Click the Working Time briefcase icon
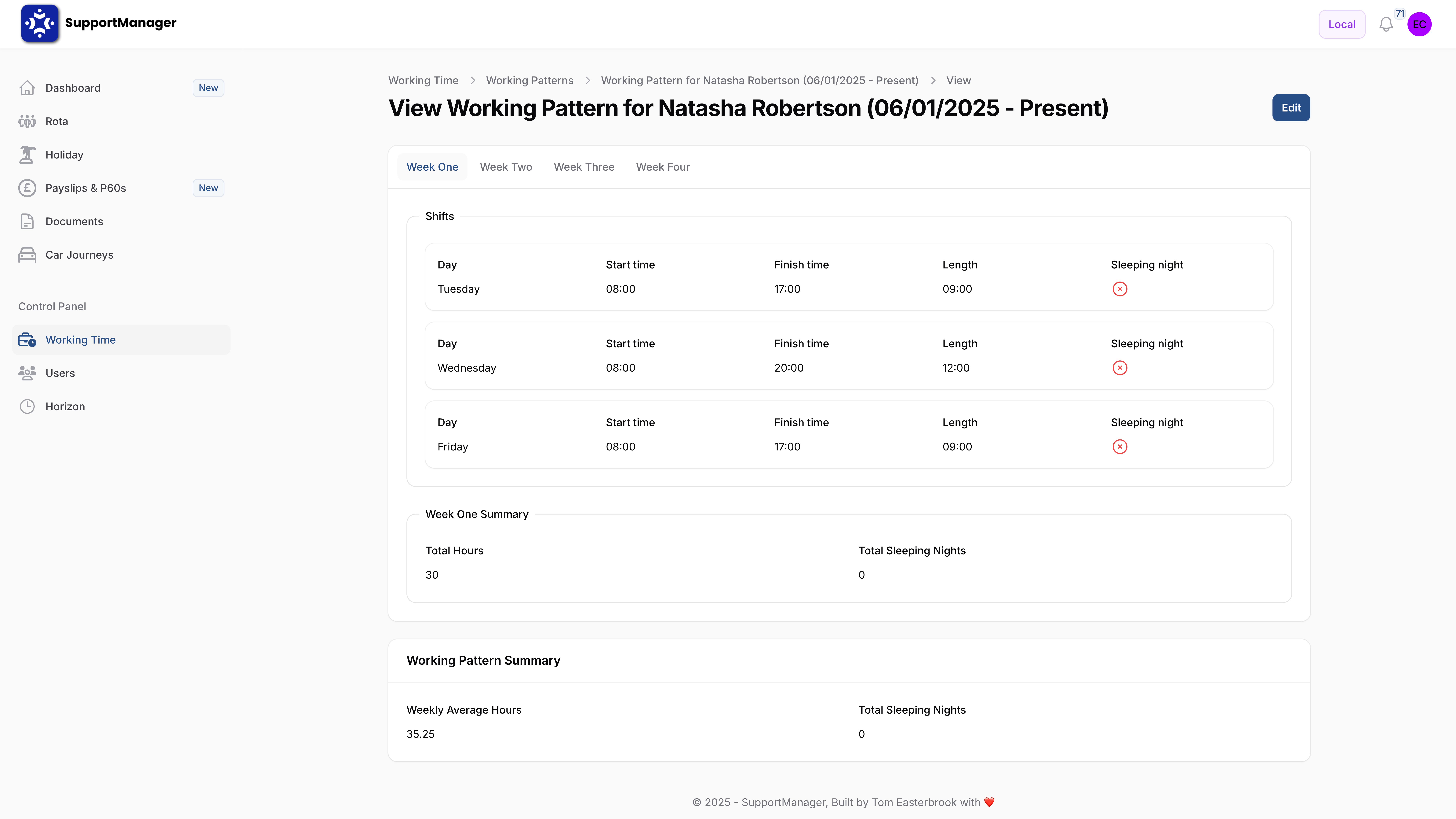The image size is (1456, 819). click(x=27, y=340)
